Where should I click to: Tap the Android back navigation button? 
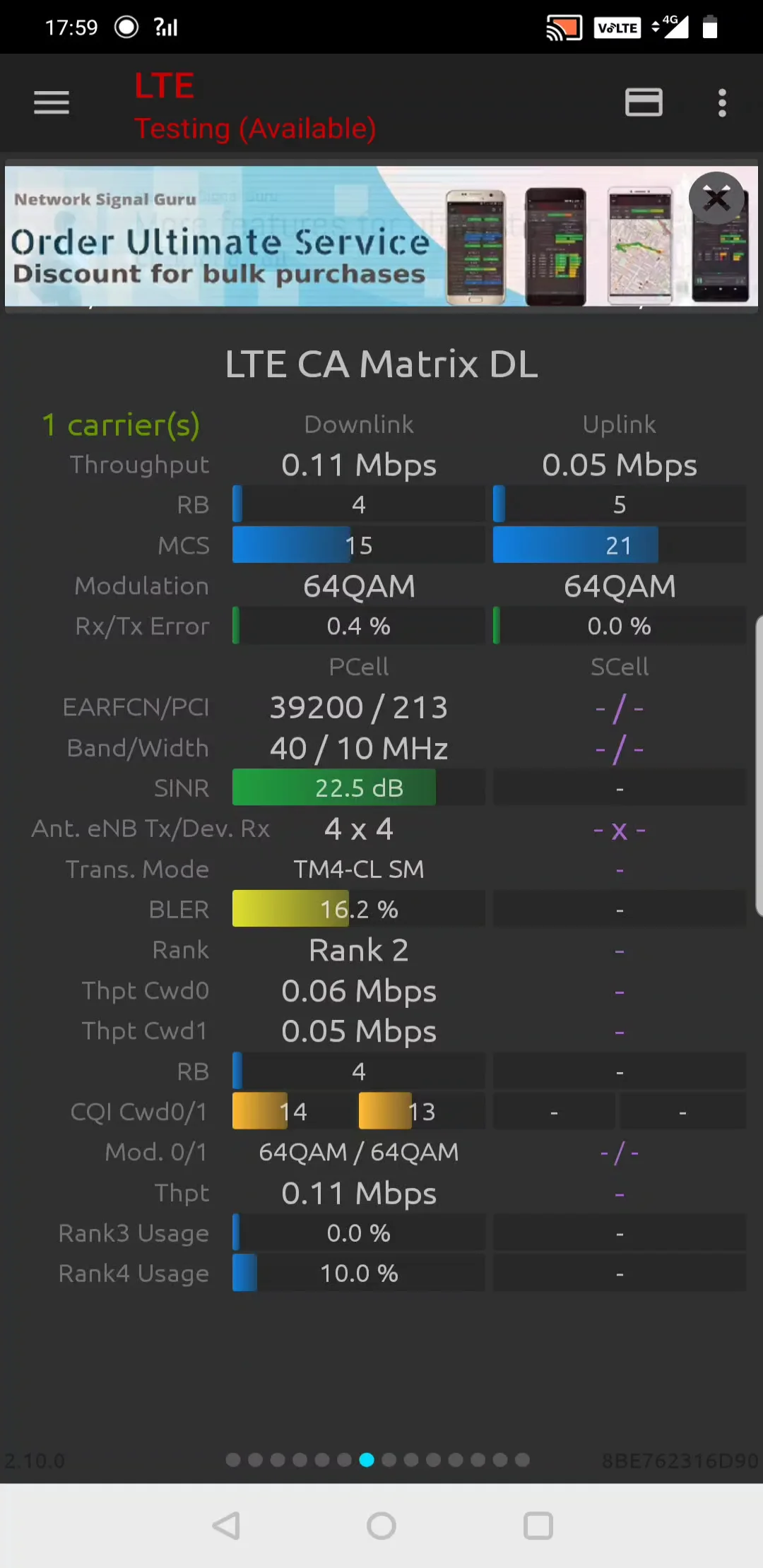click(x=227, y=1526)
